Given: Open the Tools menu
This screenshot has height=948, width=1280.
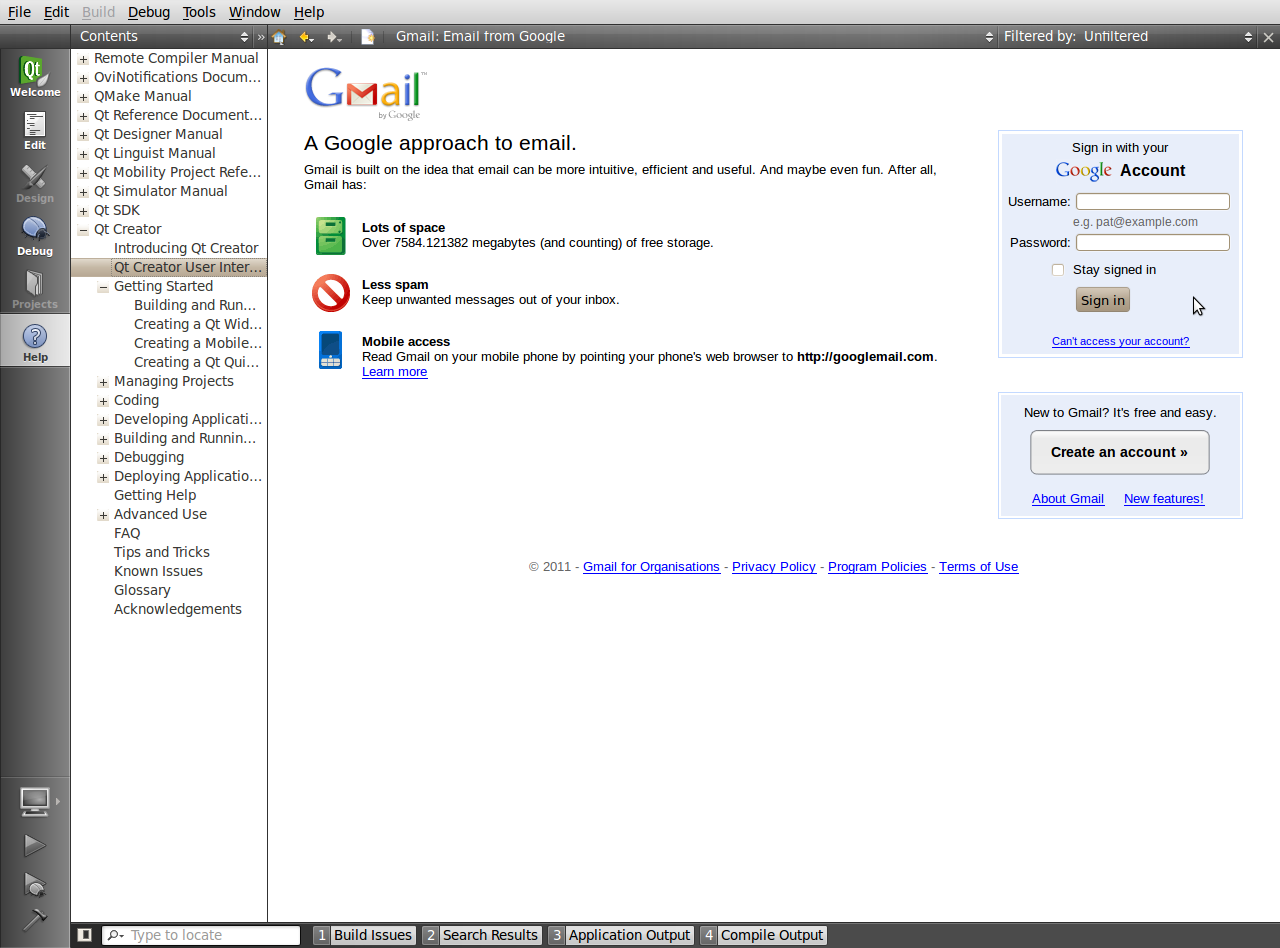Looking at the screenshot, I should (199, 12).
